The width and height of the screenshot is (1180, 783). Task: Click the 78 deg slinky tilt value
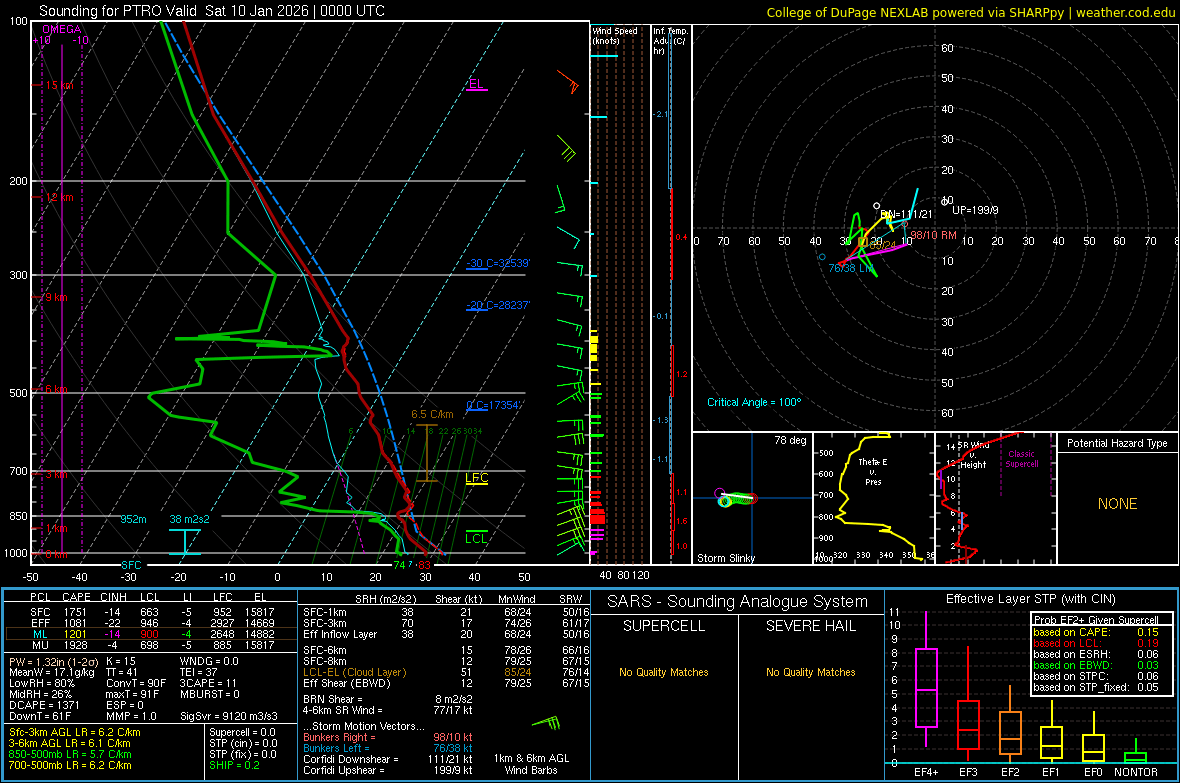[x=790, y=440]
